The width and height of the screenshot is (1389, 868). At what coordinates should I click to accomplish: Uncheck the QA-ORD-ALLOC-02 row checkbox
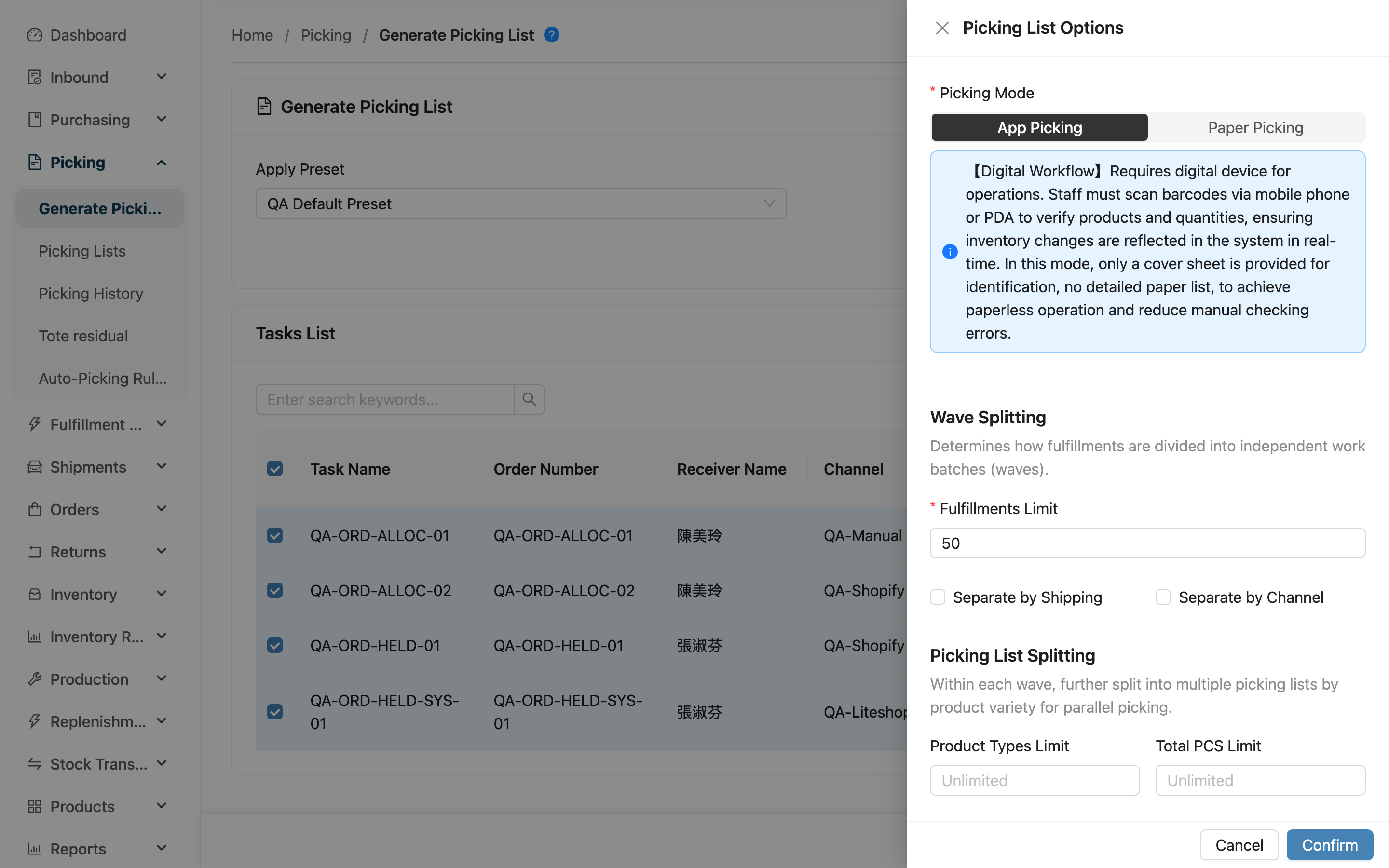point(275,591)
